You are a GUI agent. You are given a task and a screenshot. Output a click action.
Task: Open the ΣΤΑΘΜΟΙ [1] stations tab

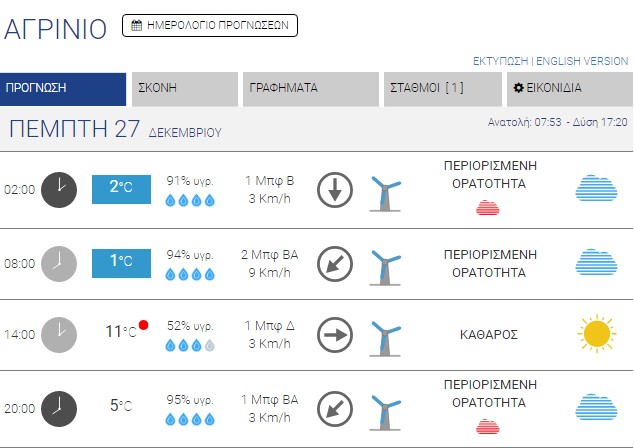pyautogui.click(x=442, y=88)
